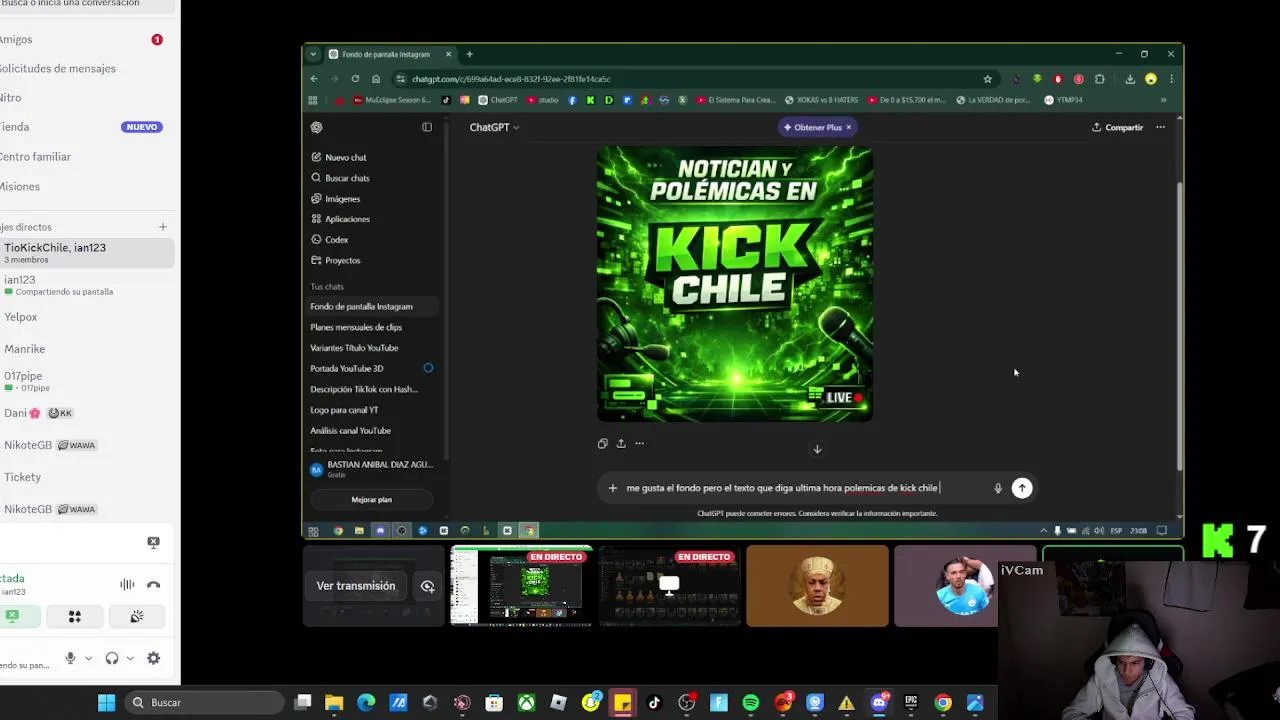The height and width of the screenshot is (720, 1280).
Task: Click the share/export icon under the generated image
Action: (621, 443)
